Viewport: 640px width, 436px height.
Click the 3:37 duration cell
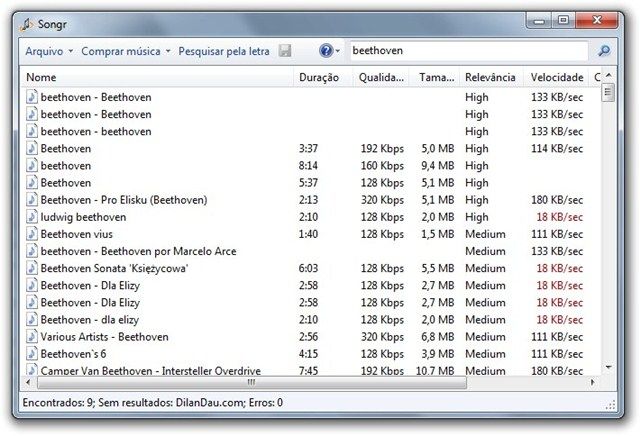308,149
